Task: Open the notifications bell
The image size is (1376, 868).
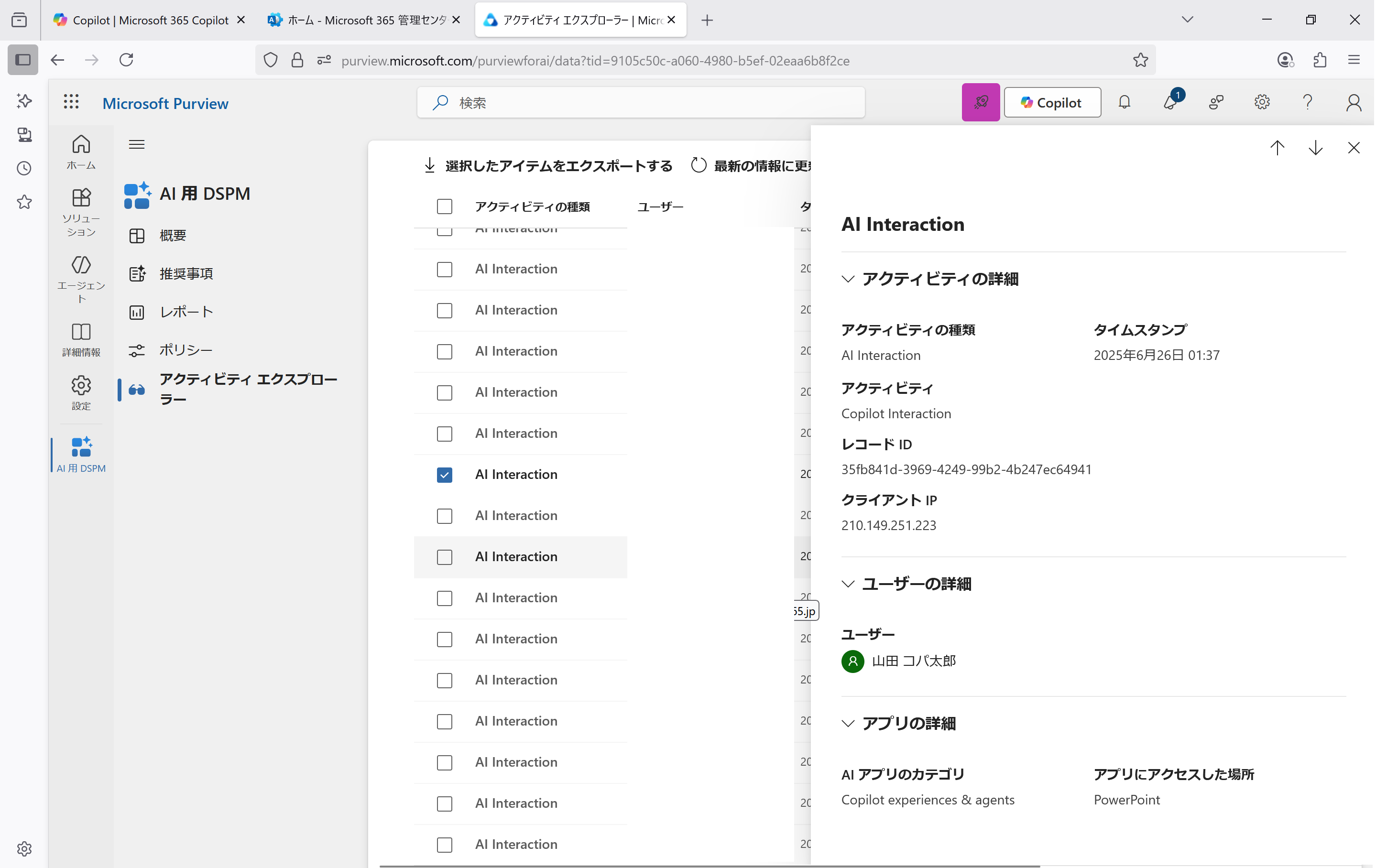Action: pyautogui.click(x=1125, y=102)
